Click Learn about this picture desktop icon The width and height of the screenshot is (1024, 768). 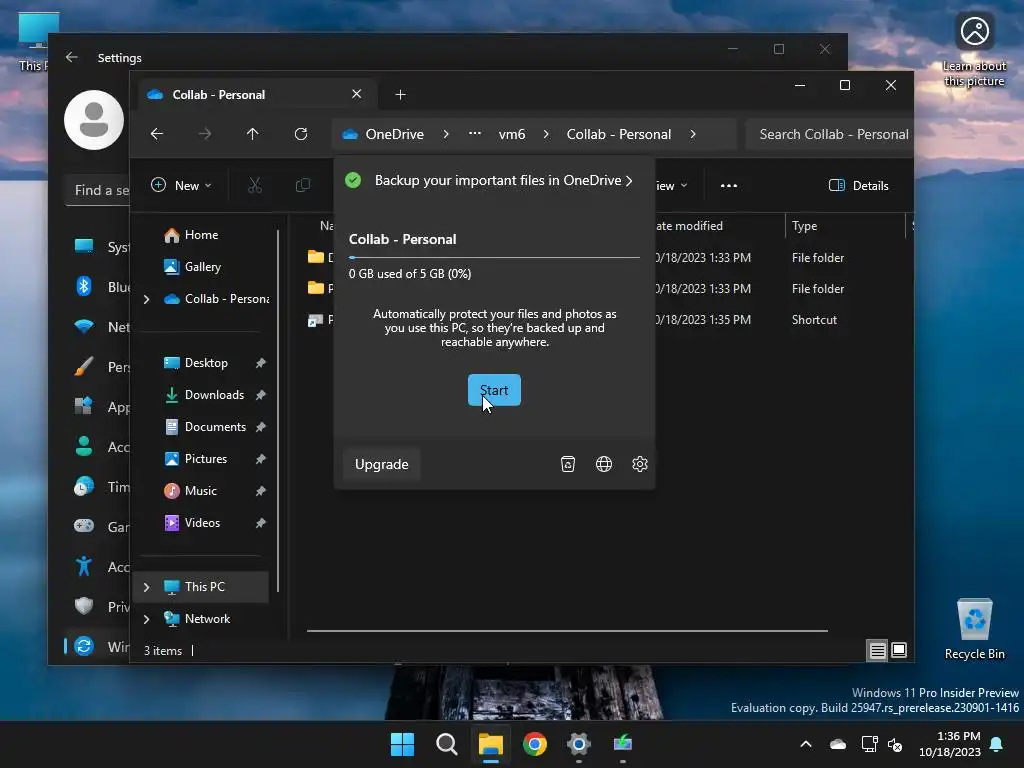(x=974, y=50)
